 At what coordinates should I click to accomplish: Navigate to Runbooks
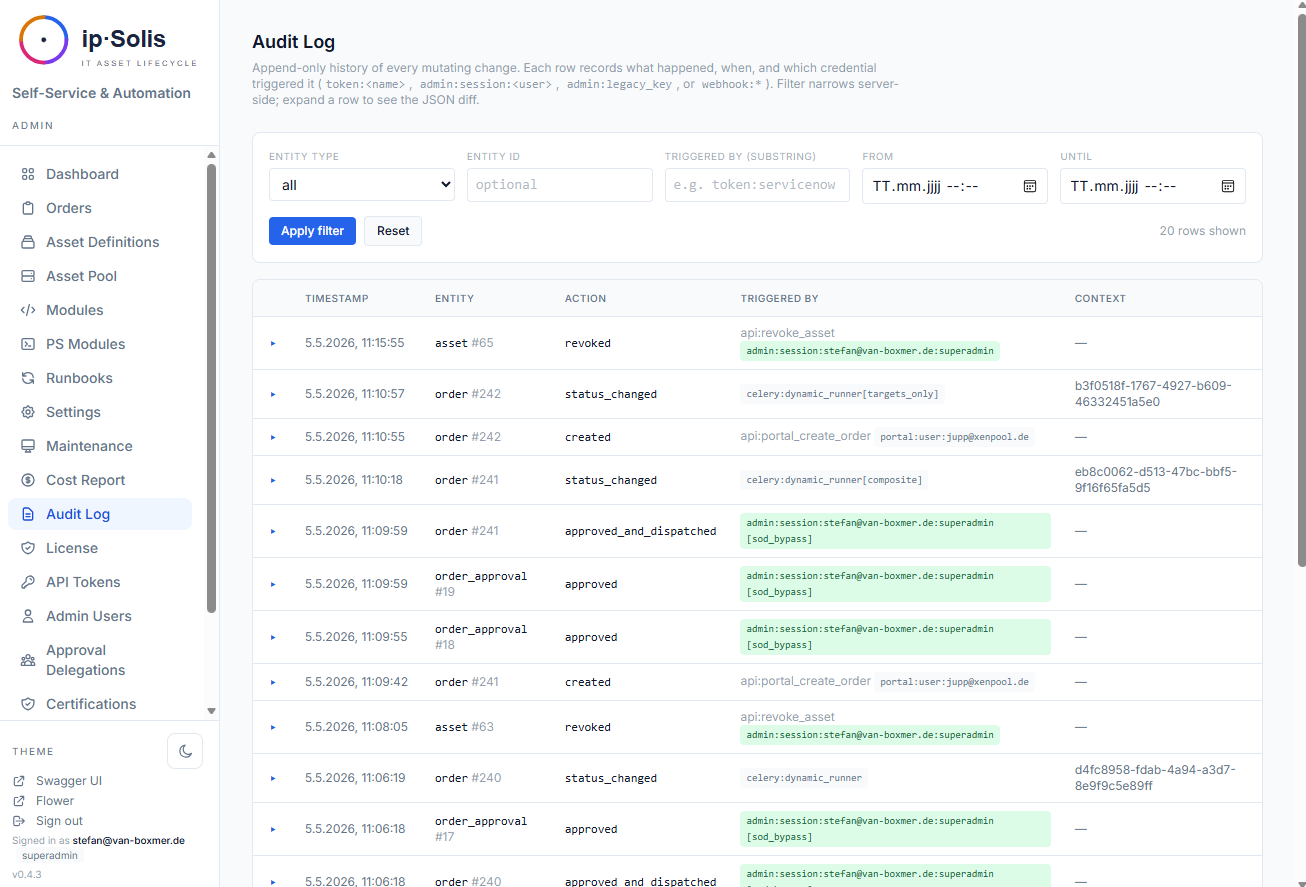[x=100, y=378]
